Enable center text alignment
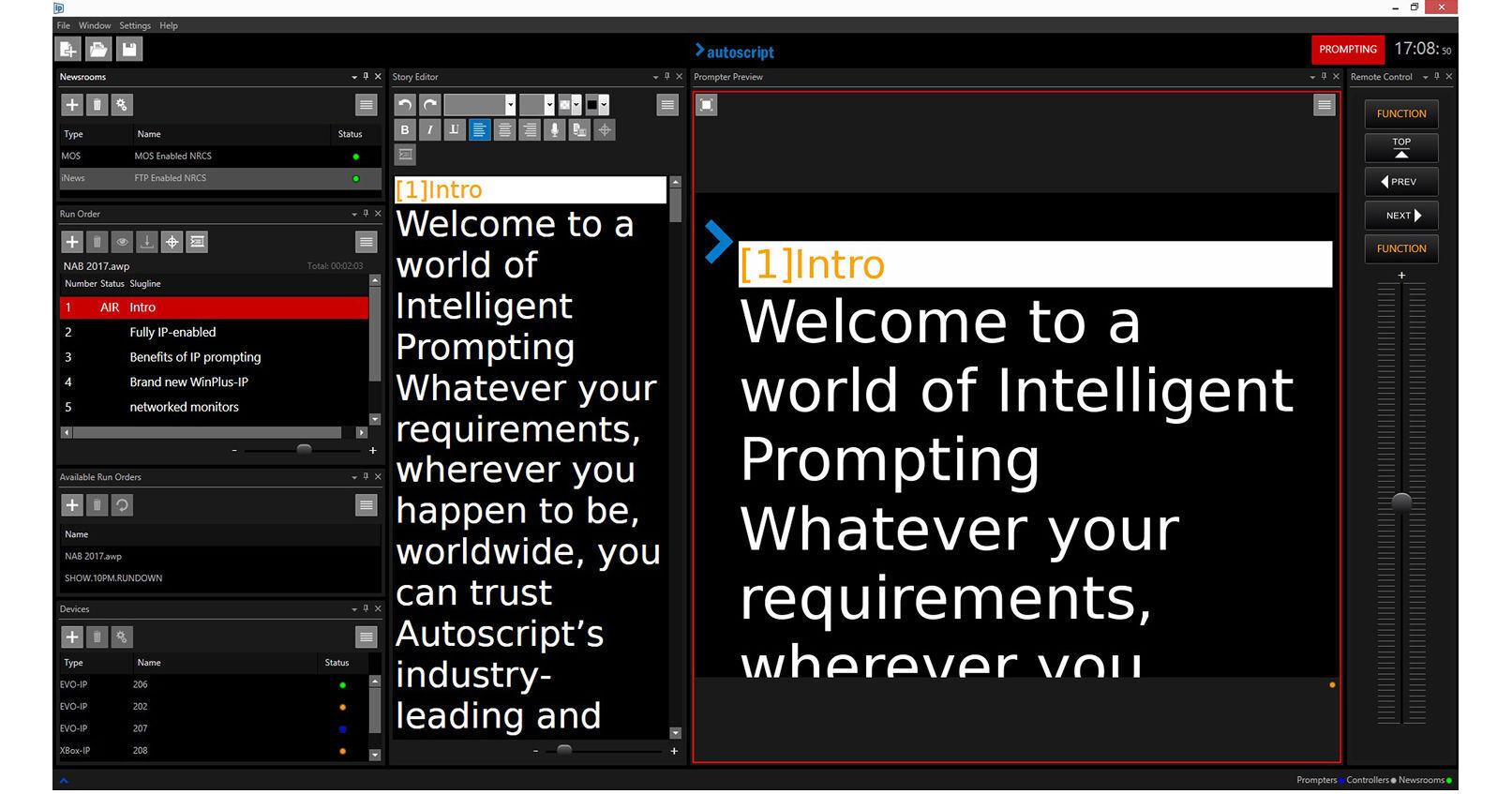 pos(505,130)
